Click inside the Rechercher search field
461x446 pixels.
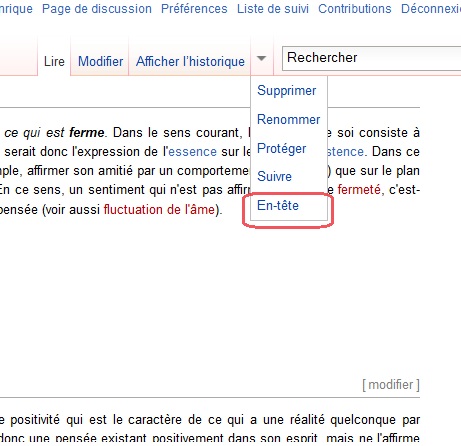371,58
